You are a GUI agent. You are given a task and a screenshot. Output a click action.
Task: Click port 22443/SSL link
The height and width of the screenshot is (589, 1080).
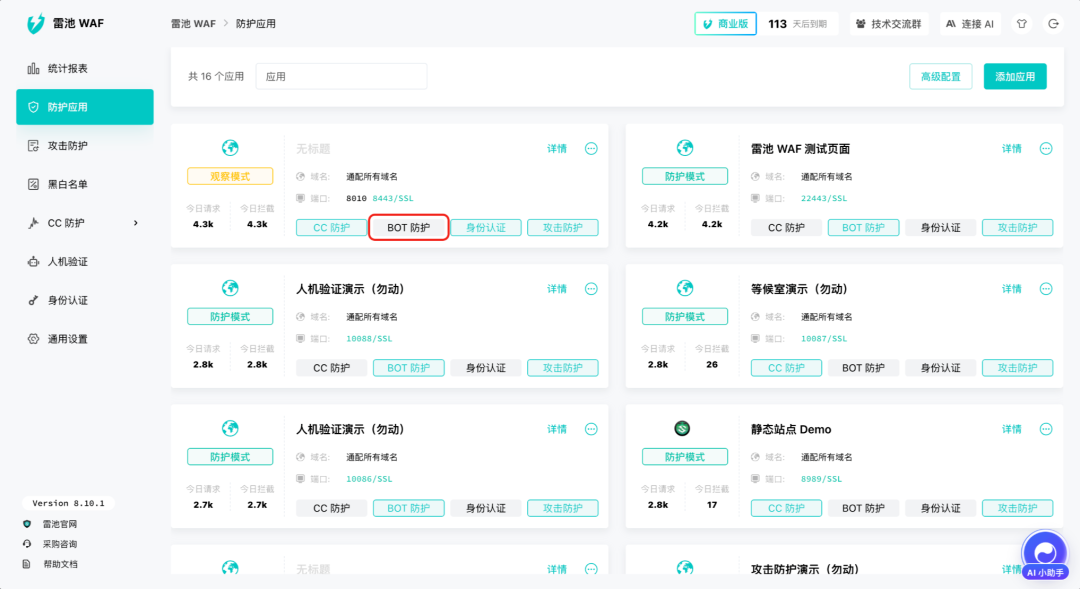(x=824, y=198)
